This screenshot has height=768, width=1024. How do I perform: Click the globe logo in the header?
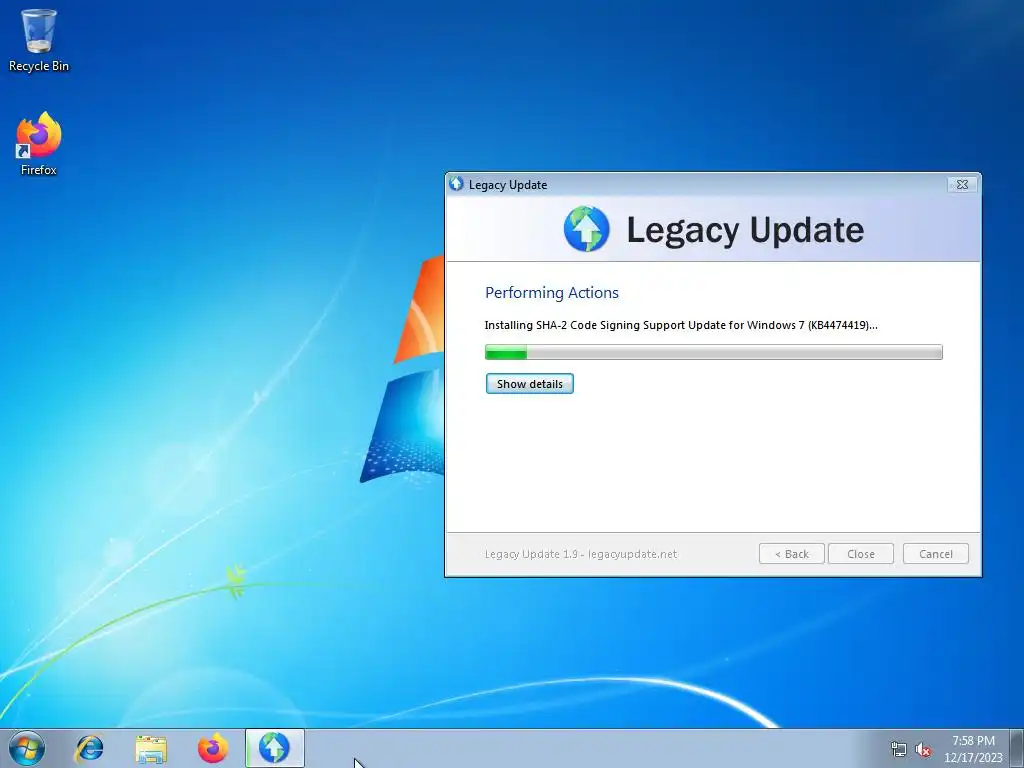coord(586,229)
